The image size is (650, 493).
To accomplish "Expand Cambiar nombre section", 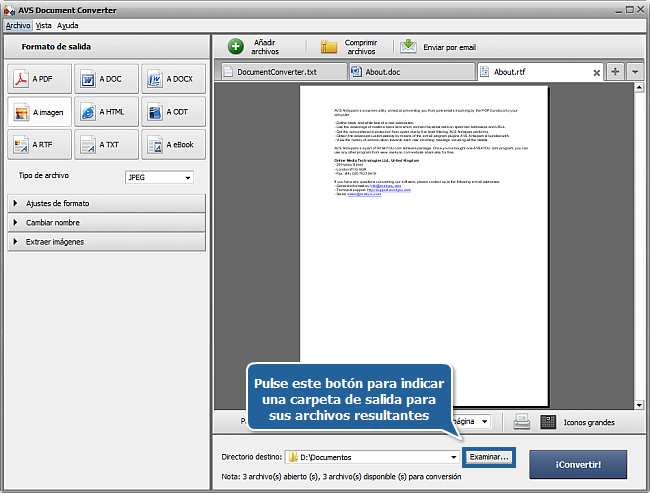I will click(107, 223).
